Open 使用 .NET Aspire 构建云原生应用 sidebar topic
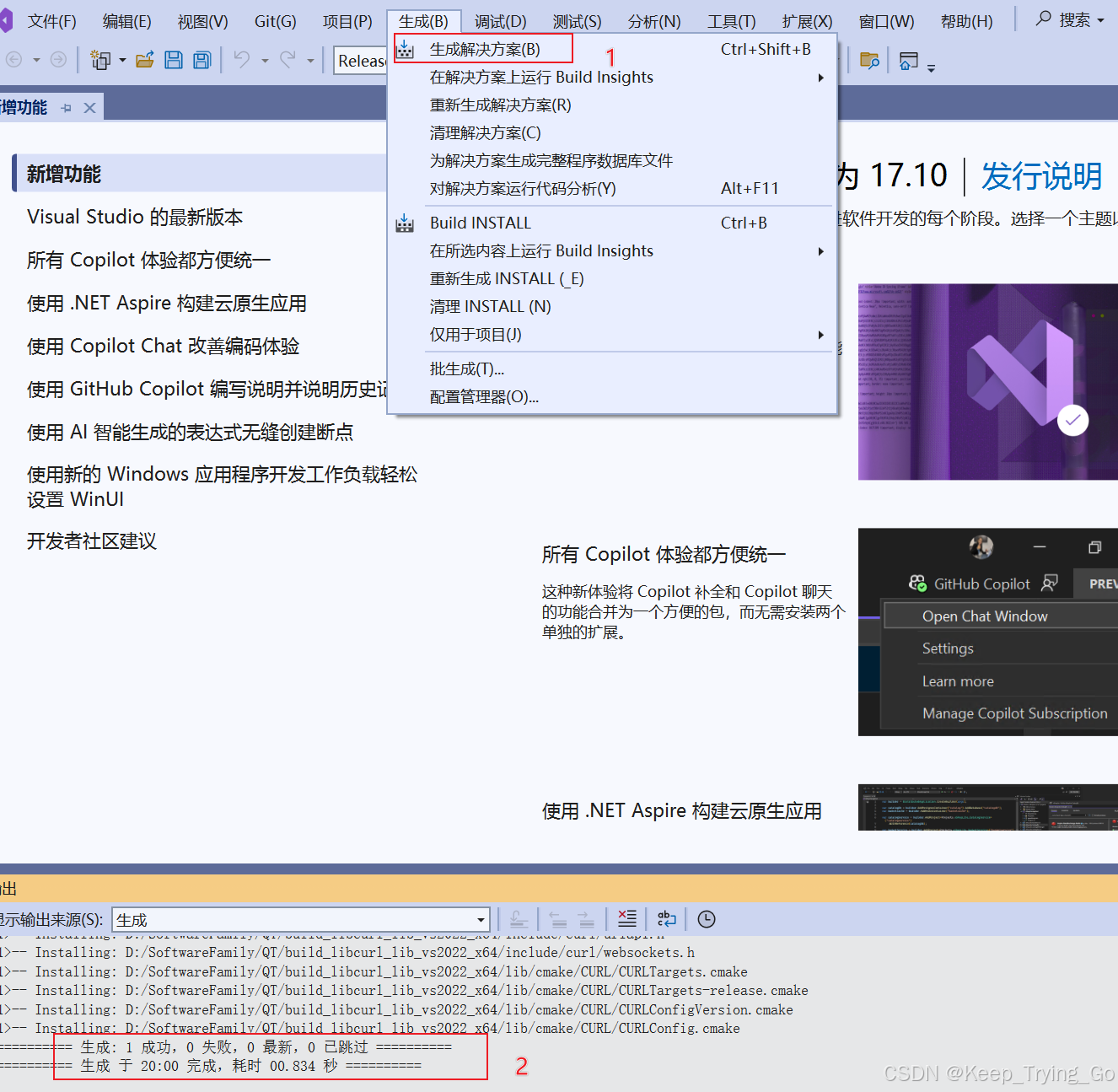Image resolution: width=1118 pixels, height=1092 pixels. coord(167,303)
